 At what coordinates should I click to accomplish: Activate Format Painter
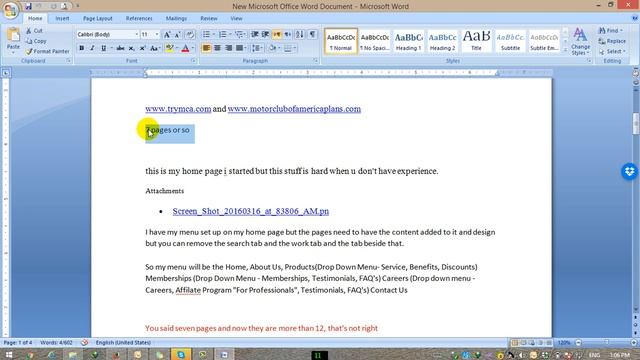click(47, 51)
